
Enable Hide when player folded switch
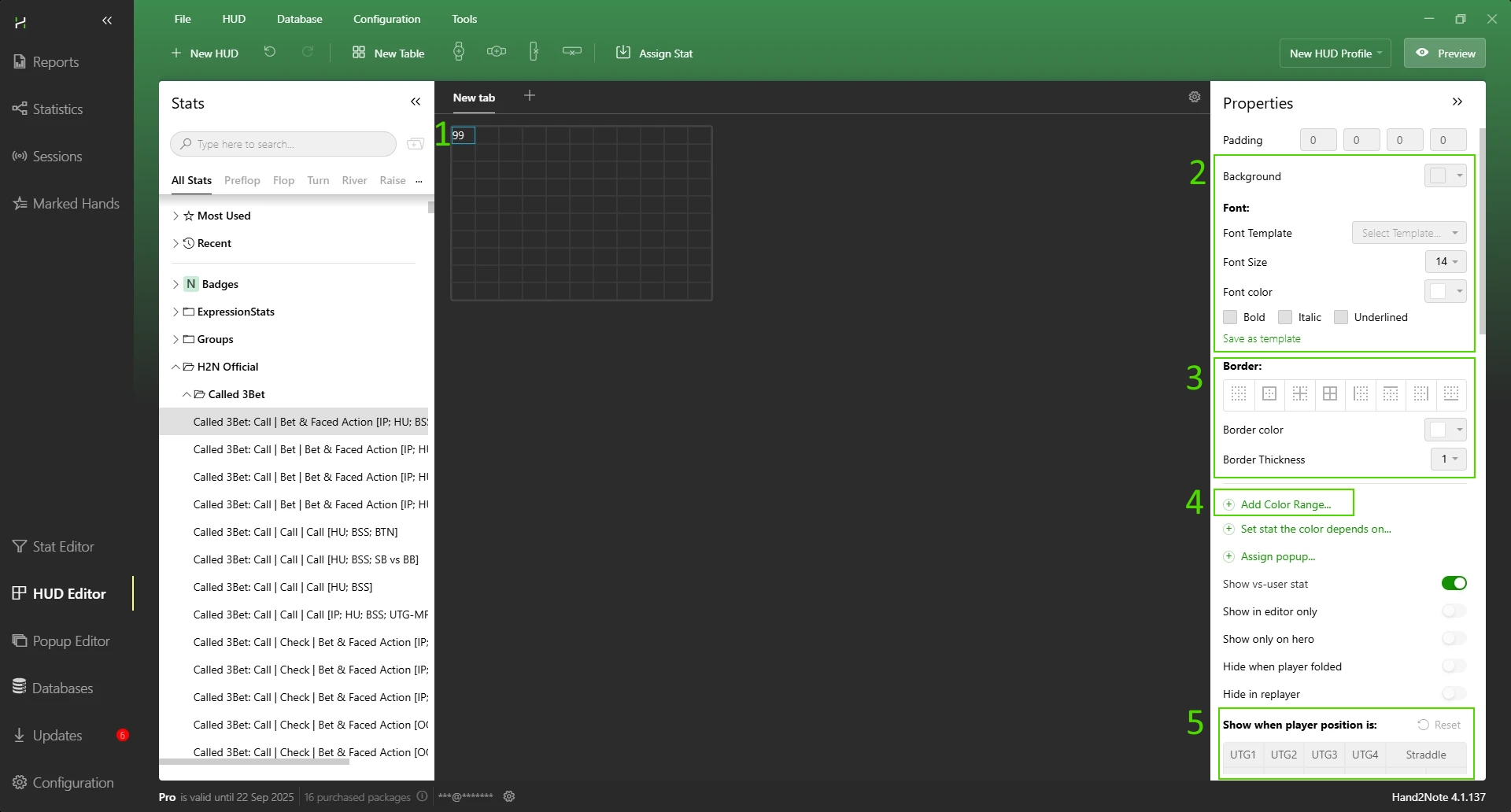[x=1454, y=666]
